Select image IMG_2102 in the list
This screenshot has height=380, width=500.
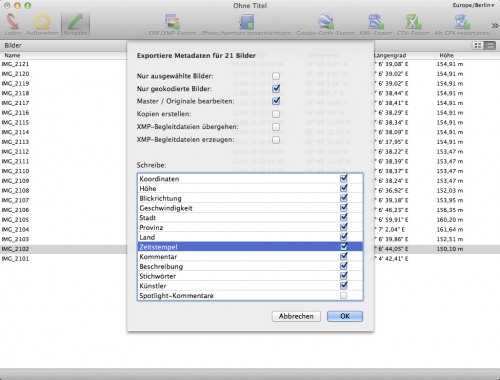click(x=15, y=249)
